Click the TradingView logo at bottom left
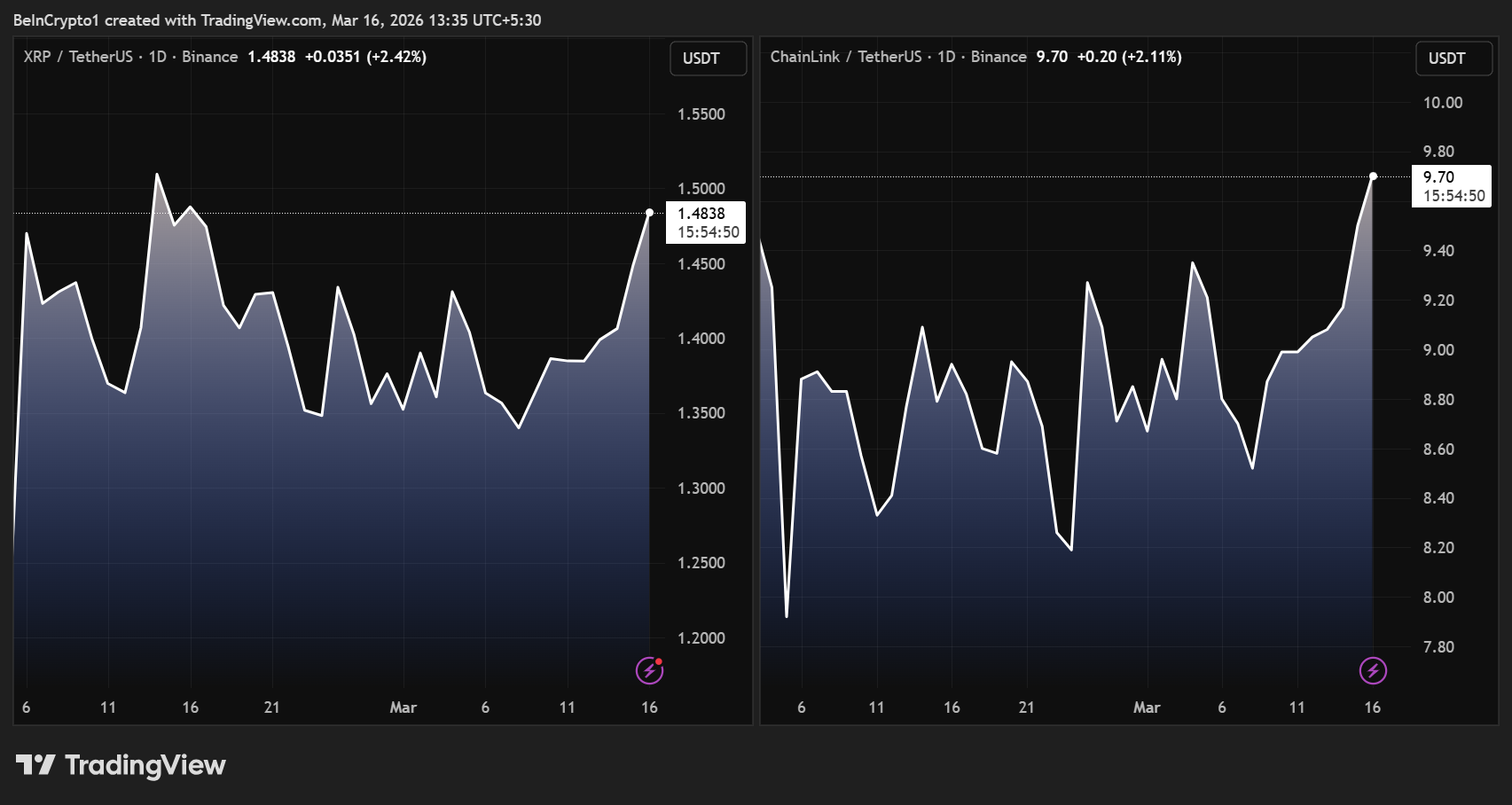Image resolution: width=1512 pixels, height=805 pixels. pyautogui.click(x=120, y=764)
